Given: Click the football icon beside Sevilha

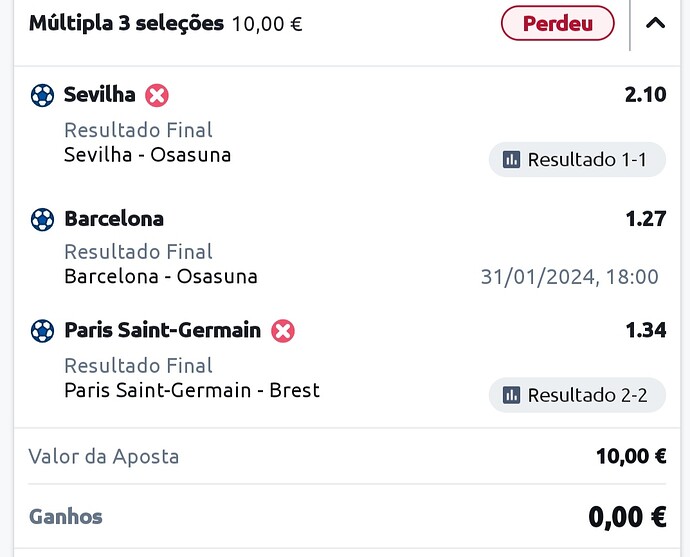Looking at the screenshot, I should pyautogui.click(x=42, y=95).
